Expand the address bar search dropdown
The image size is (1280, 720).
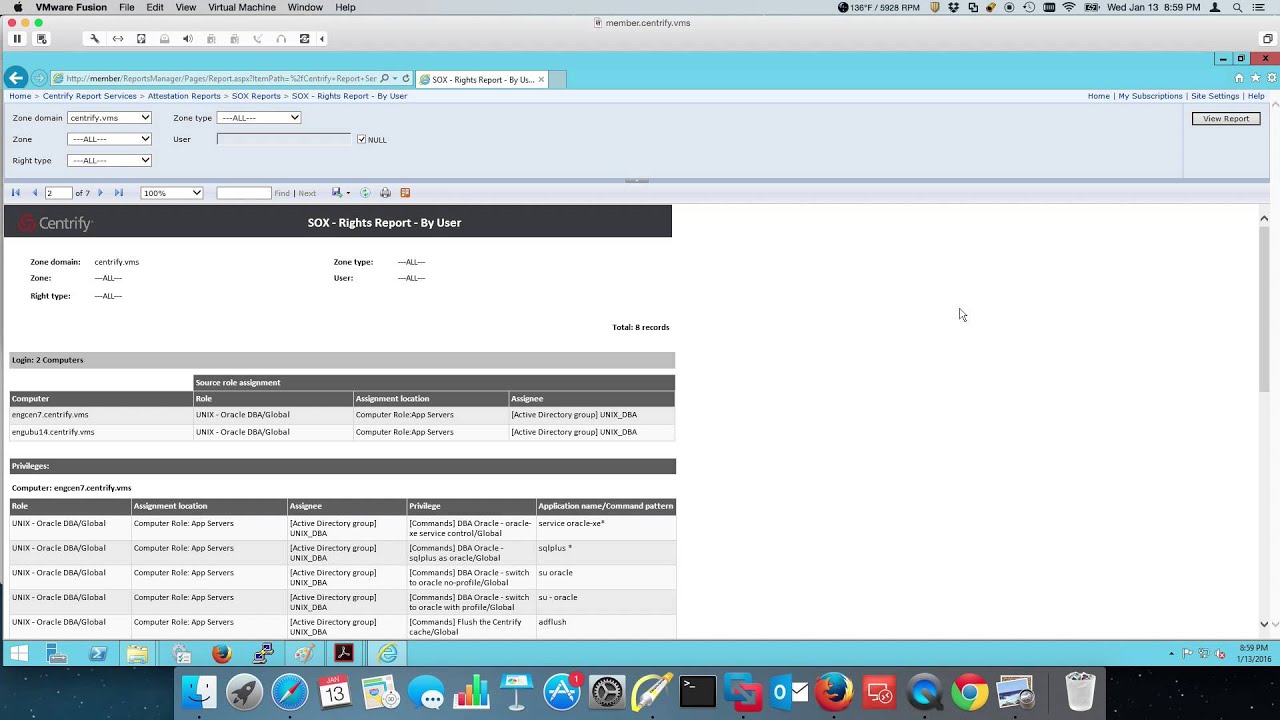coord(395,78)
